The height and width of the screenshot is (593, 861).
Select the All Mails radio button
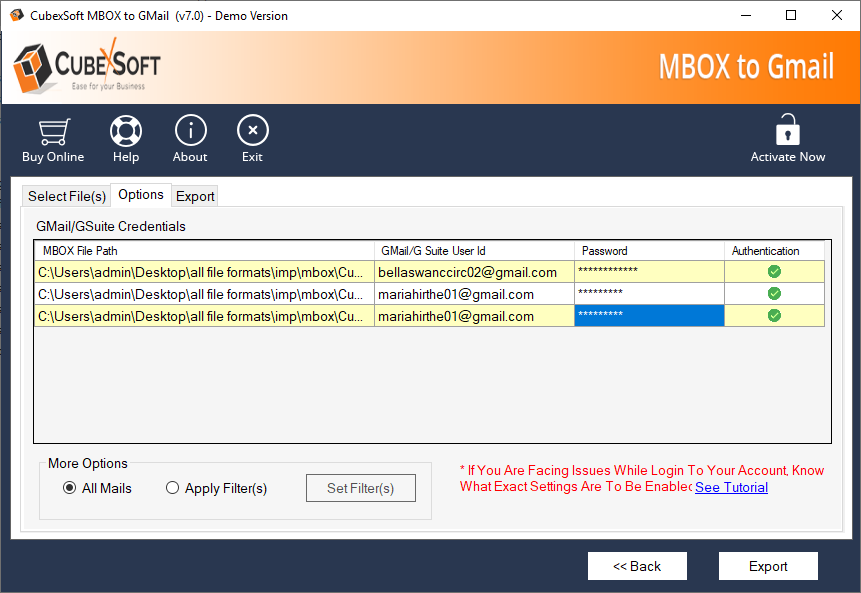tap(69, 488)
